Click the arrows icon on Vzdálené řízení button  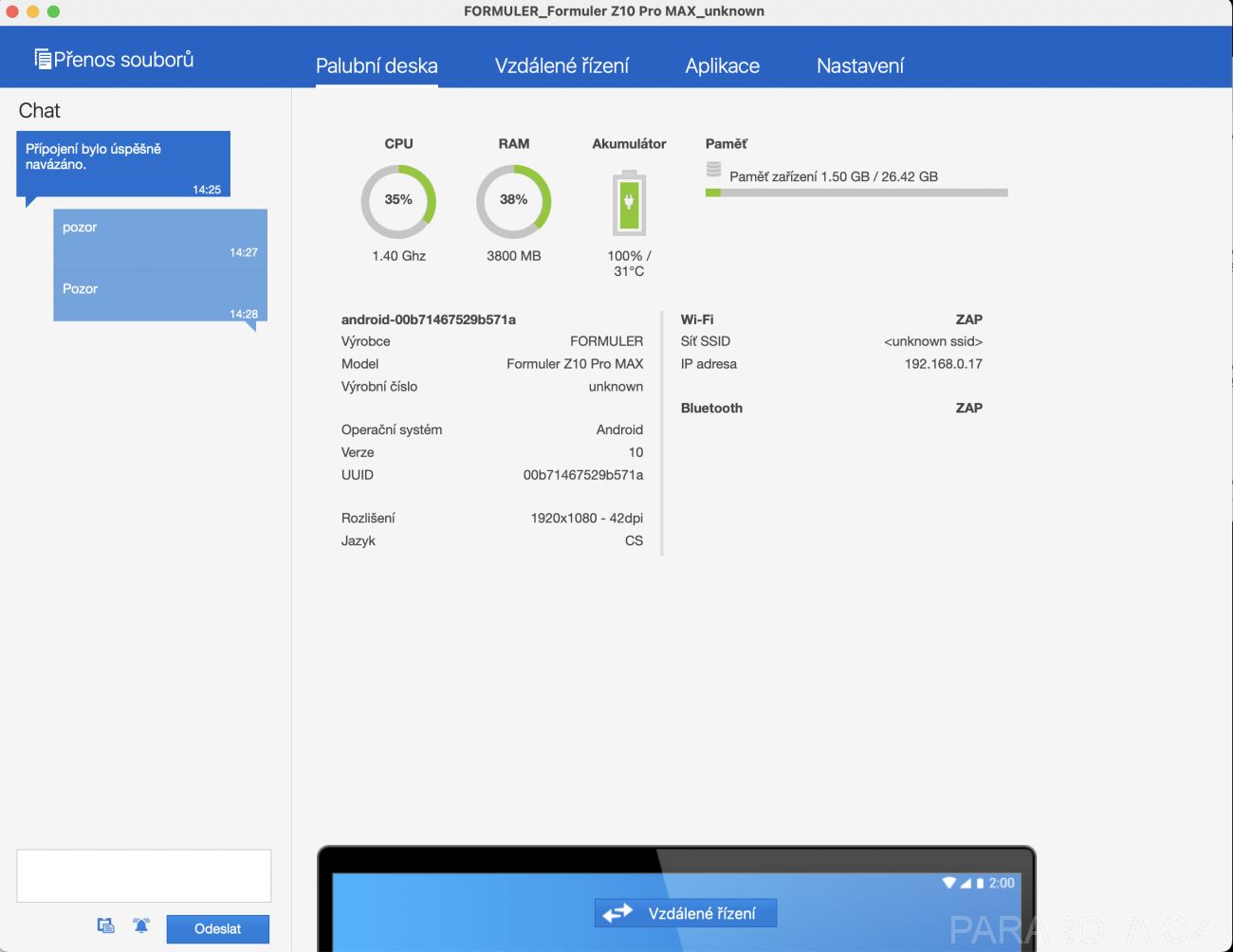pos(617,913)
